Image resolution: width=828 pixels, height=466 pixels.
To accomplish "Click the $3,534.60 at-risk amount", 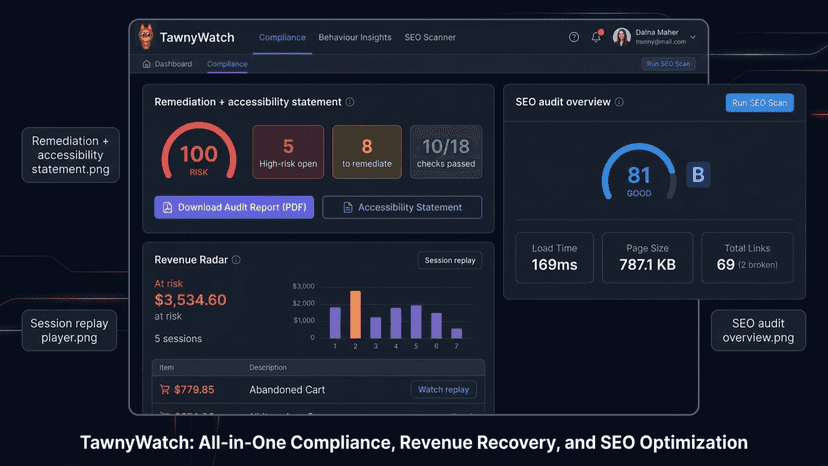I will tap(190, 300).
